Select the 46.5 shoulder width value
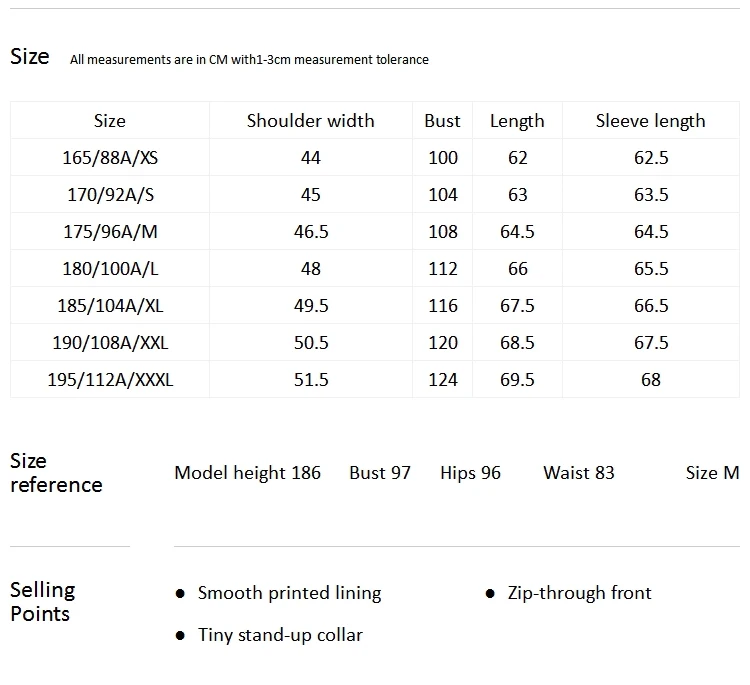Image resolution: width=750 pixels, height=685 pixels. (x=311, y=232)
